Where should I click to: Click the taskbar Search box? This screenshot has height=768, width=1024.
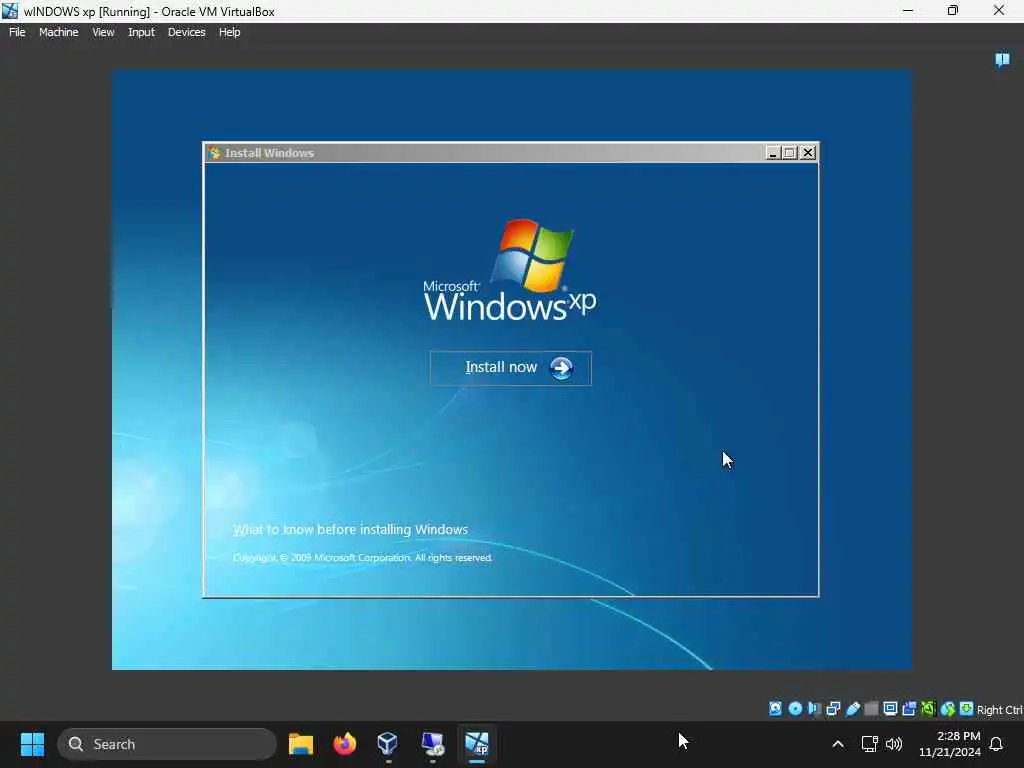[167, 744]
